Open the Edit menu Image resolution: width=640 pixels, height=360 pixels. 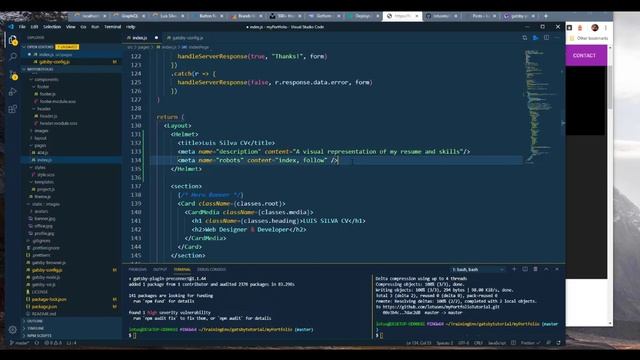coord(34,27)
